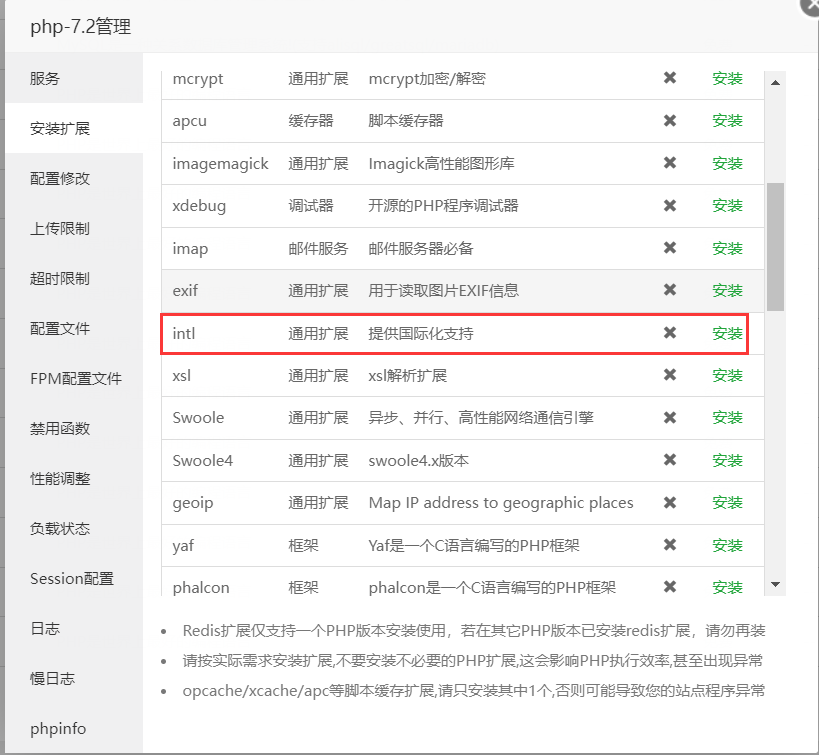Click the scrollbar down arrow
Image resolution: width=819 pixels, height=755 pixels.
point(776,584)
